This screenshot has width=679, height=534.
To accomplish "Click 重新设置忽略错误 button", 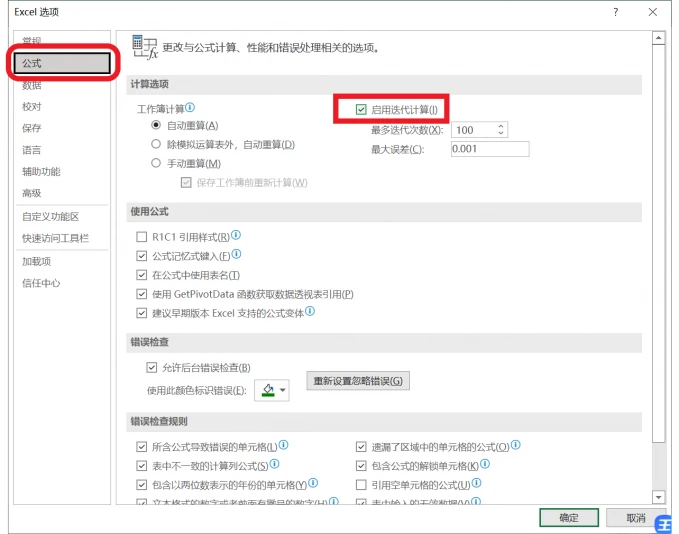I will click(x=358, y=381).
